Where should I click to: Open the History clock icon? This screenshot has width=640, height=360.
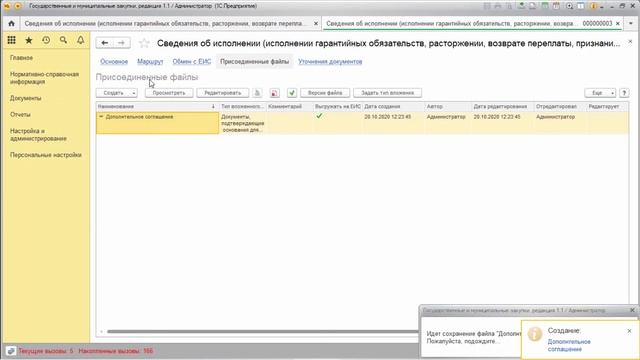[46, 40]
